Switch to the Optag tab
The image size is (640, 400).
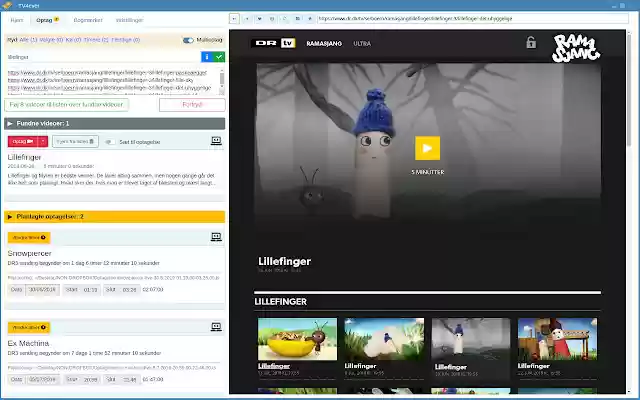(47, 20)
